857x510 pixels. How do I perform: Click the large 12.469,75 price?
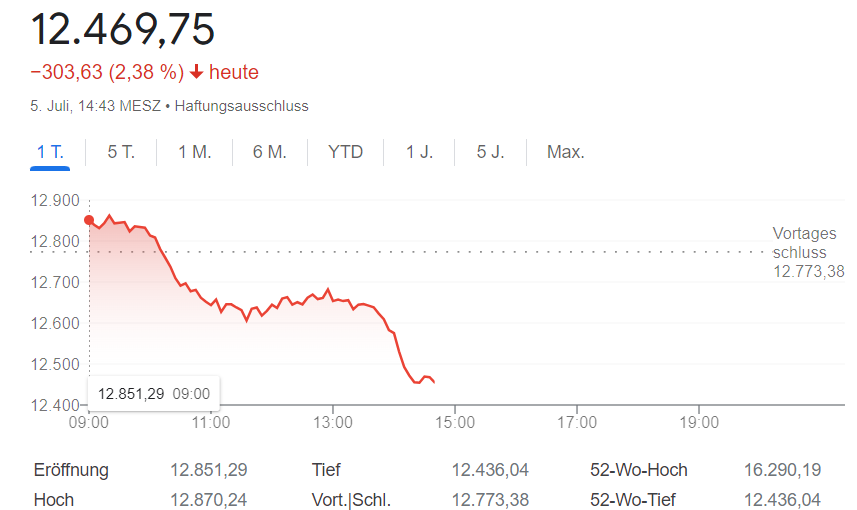123,30
